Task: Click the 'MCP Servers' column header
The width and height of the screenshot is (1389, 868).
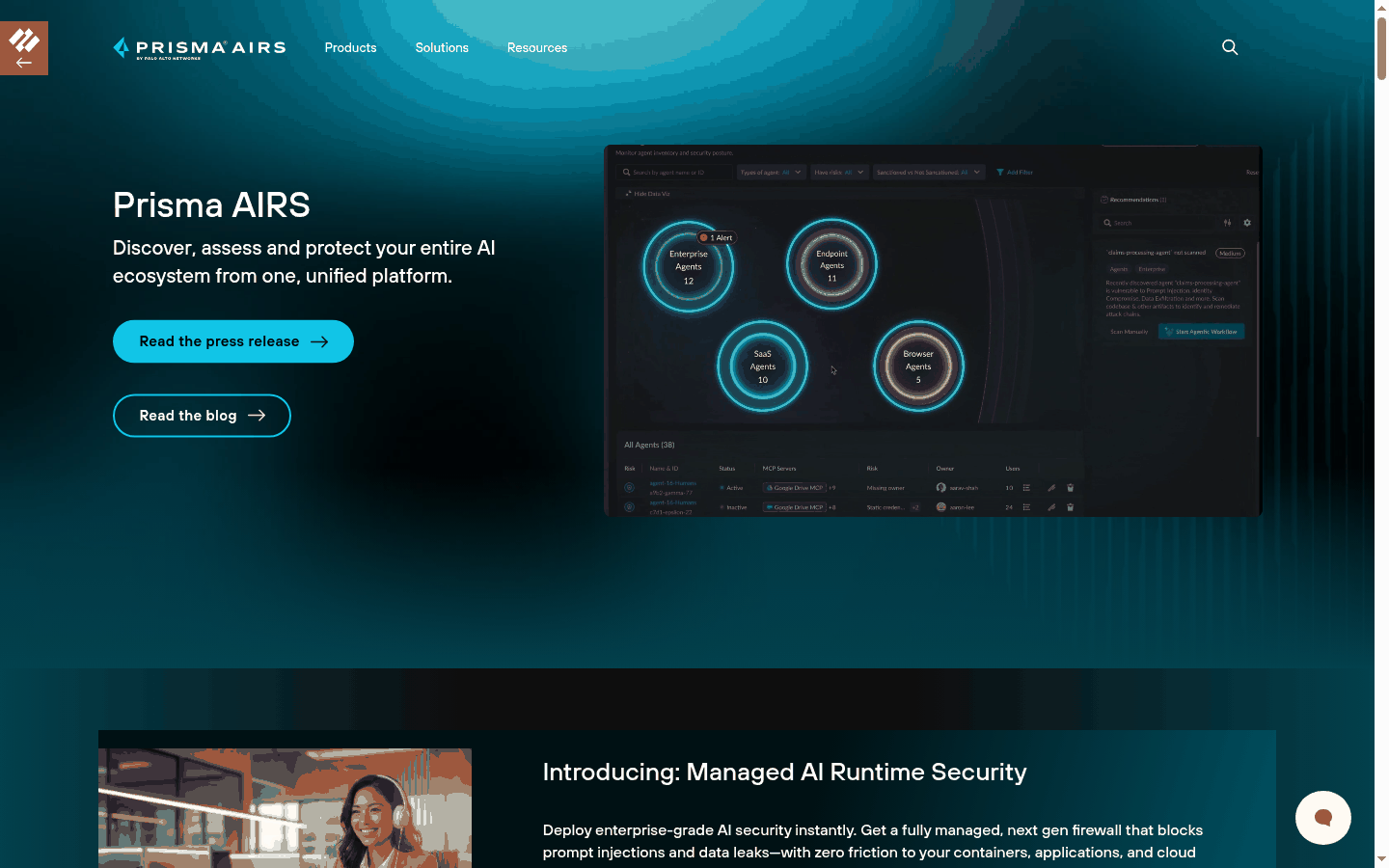Action: (779, 469)
